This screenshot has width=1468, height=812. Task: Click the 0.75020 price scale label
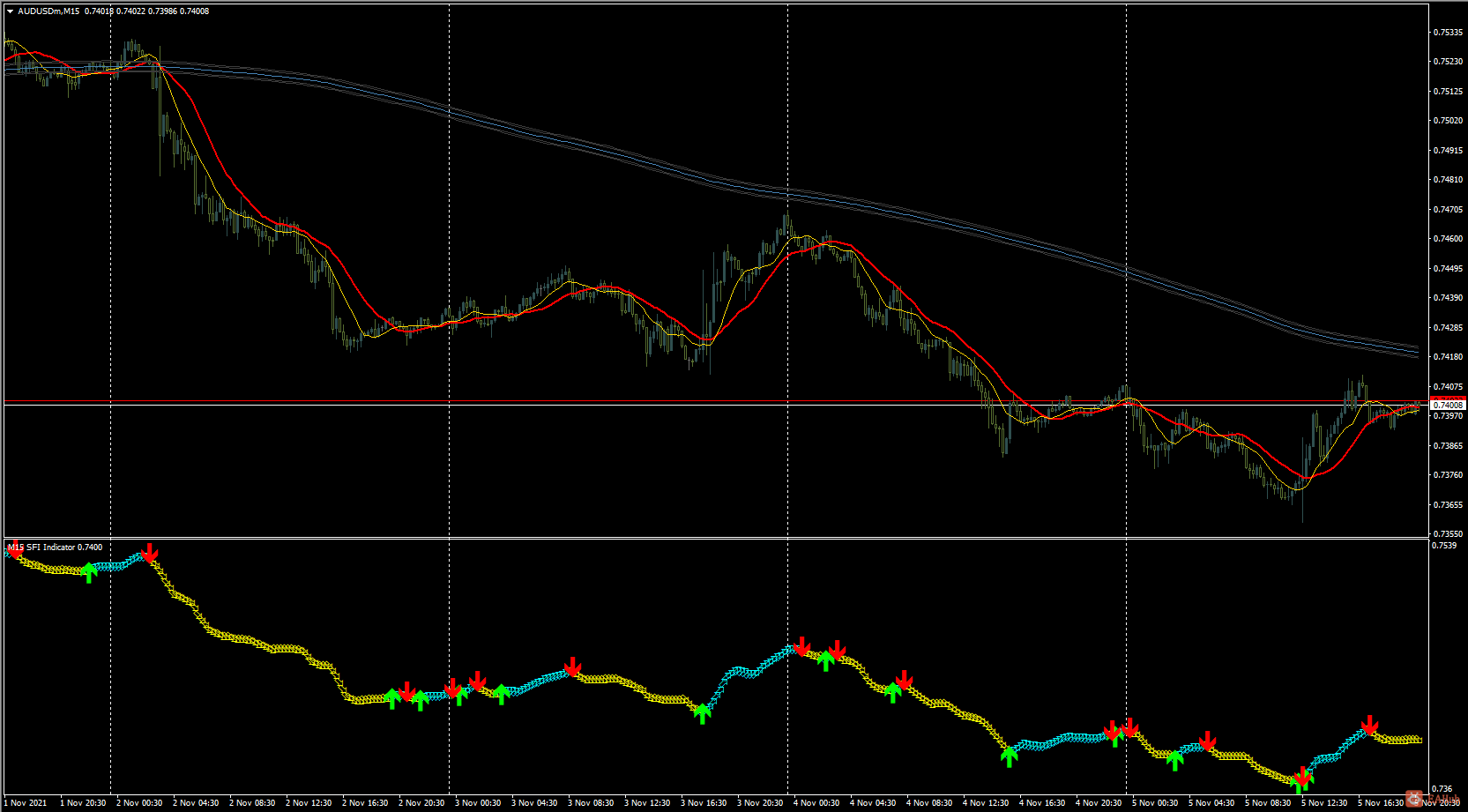coord(1449,121)
